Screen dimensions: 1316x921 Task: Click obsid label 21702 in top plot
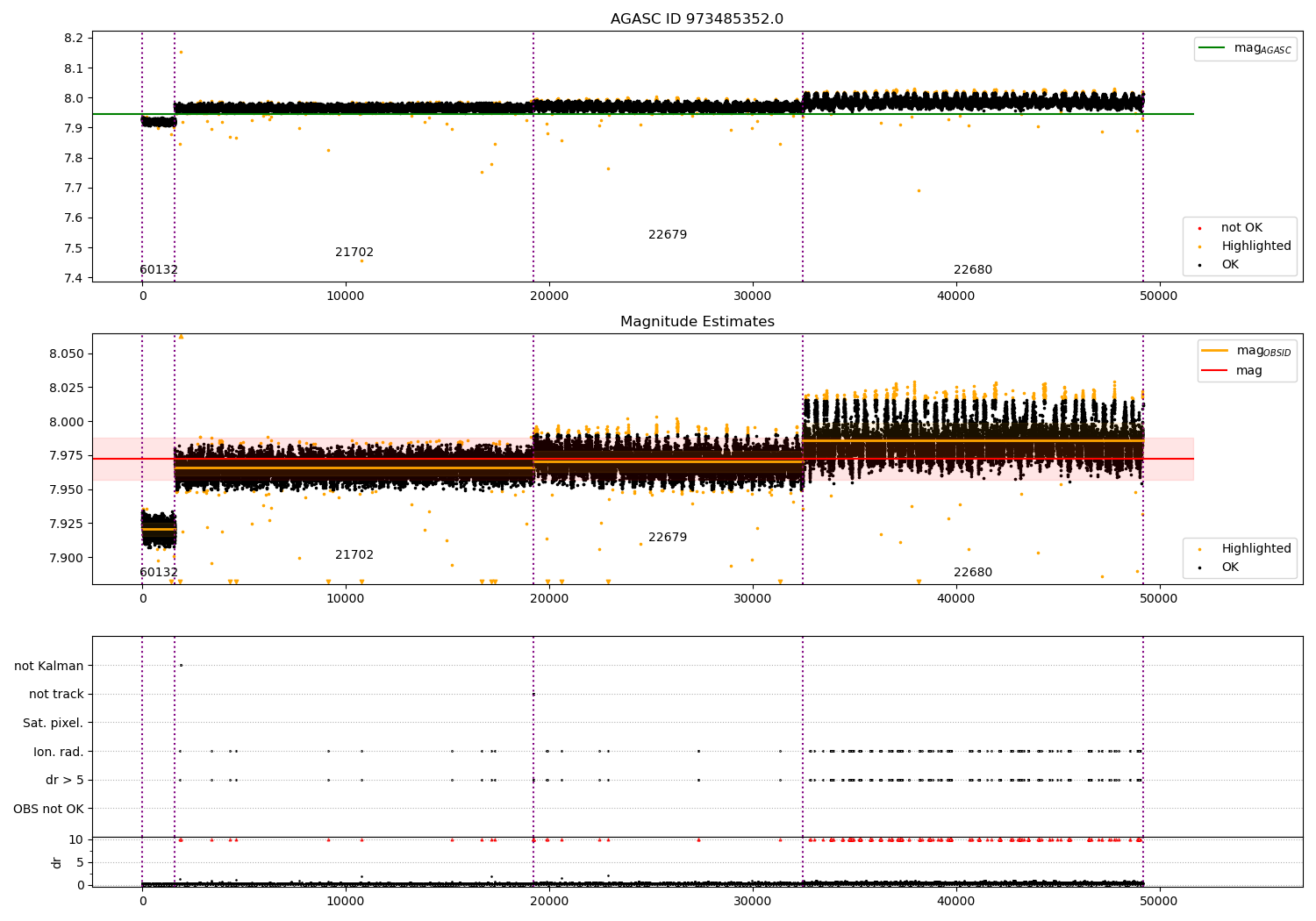click(354, 253)
